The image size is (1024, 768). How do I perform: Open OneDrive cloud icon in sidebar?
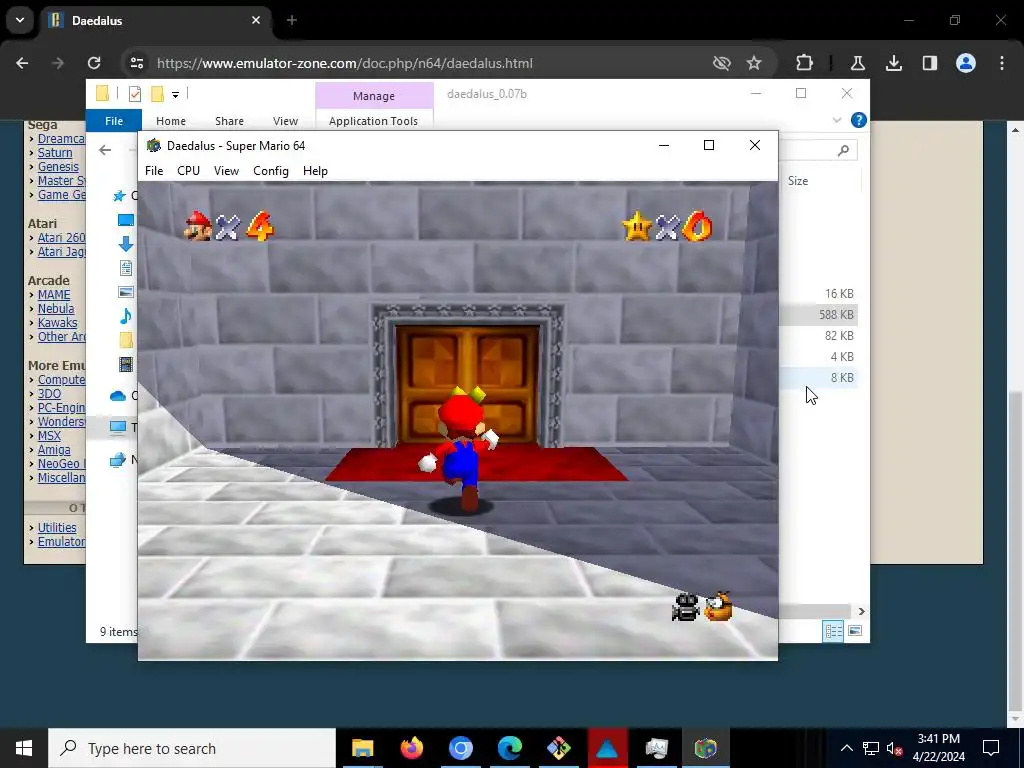118,396
